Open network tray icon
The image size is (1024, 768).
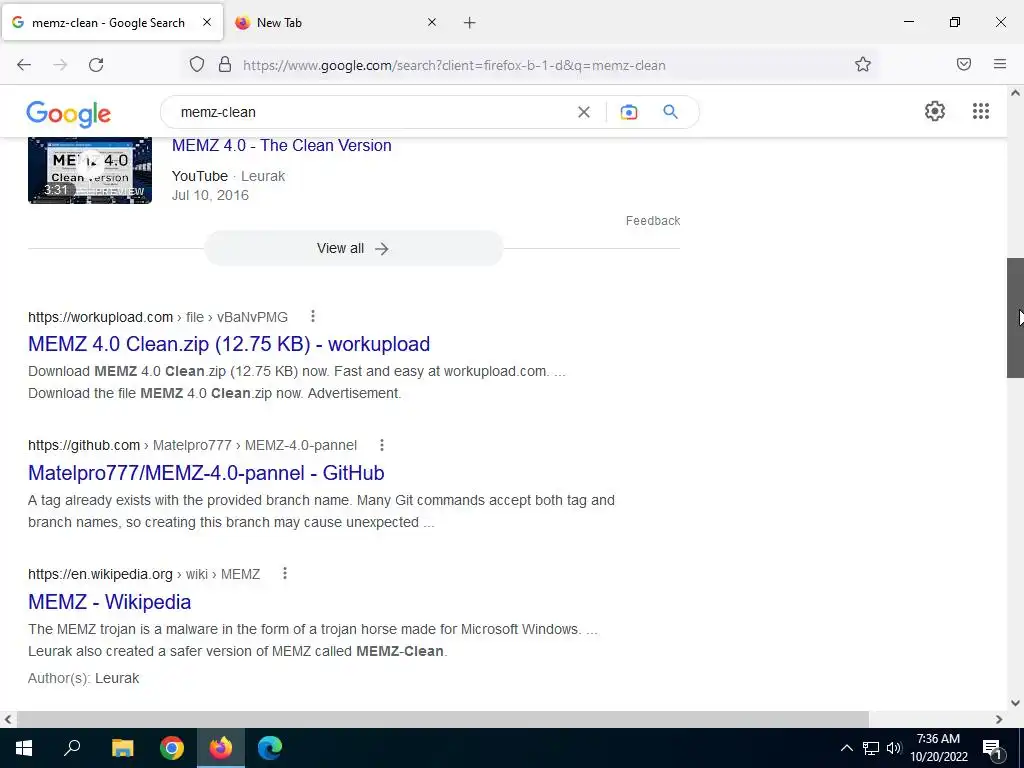click(871, 748)
